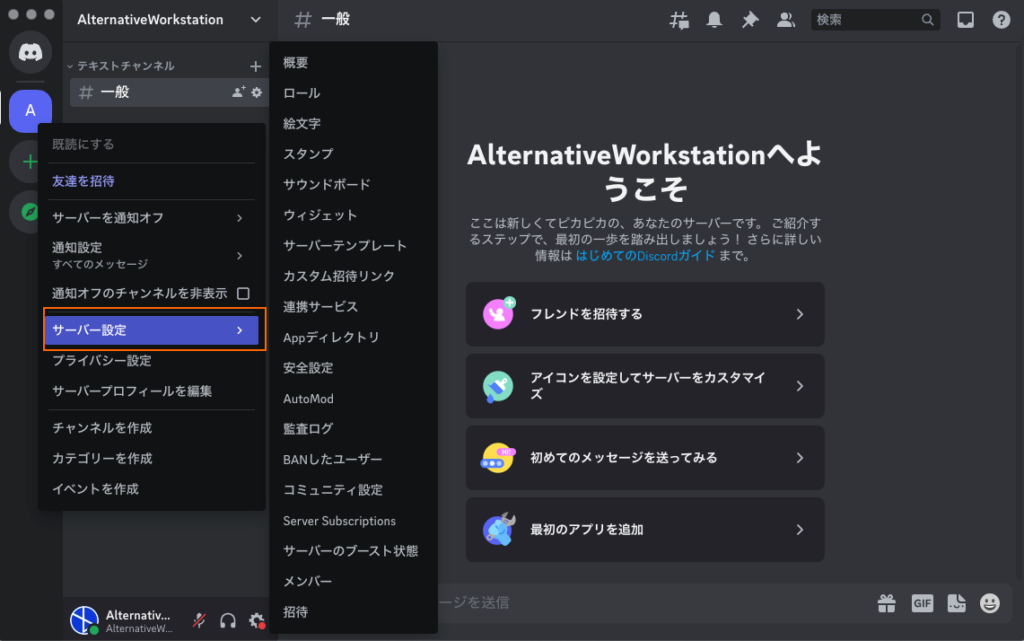This screenshot has width=1024, height=641.
Task: Toggle 通知オフのチャンネルを非表示 checkbox
Action: tap(243, 294)
